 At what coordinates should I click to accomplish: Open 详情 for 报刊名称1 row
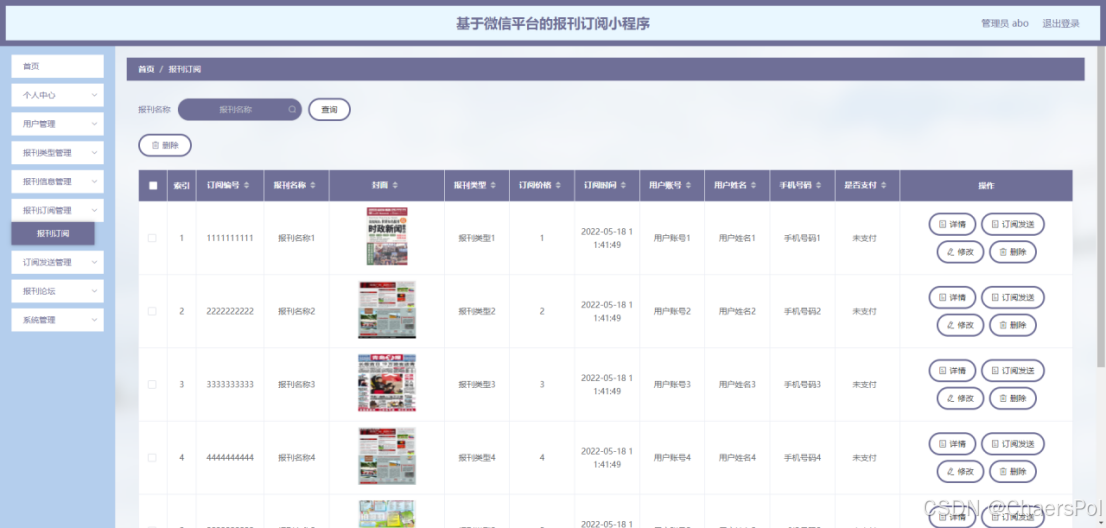coord(952,224)
